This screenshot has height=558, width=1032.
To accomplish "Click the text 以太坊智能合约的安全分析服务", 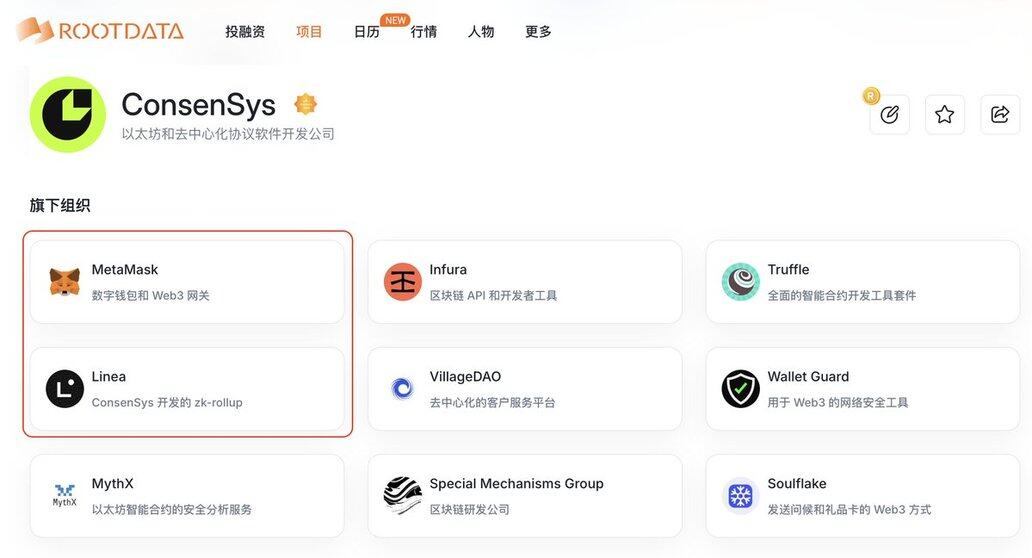I will pyautogui.click(x=172, y=509).
